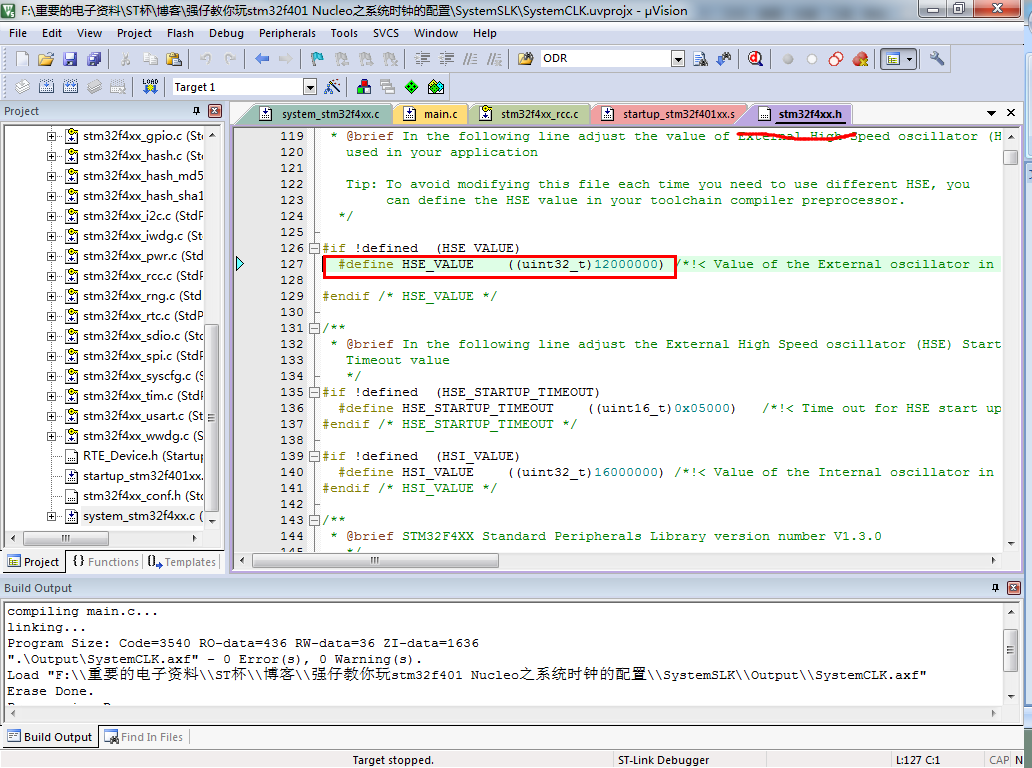1032x768 pixels.
Task: Open the Target 1 dropdown
Action: coord(309,87)
